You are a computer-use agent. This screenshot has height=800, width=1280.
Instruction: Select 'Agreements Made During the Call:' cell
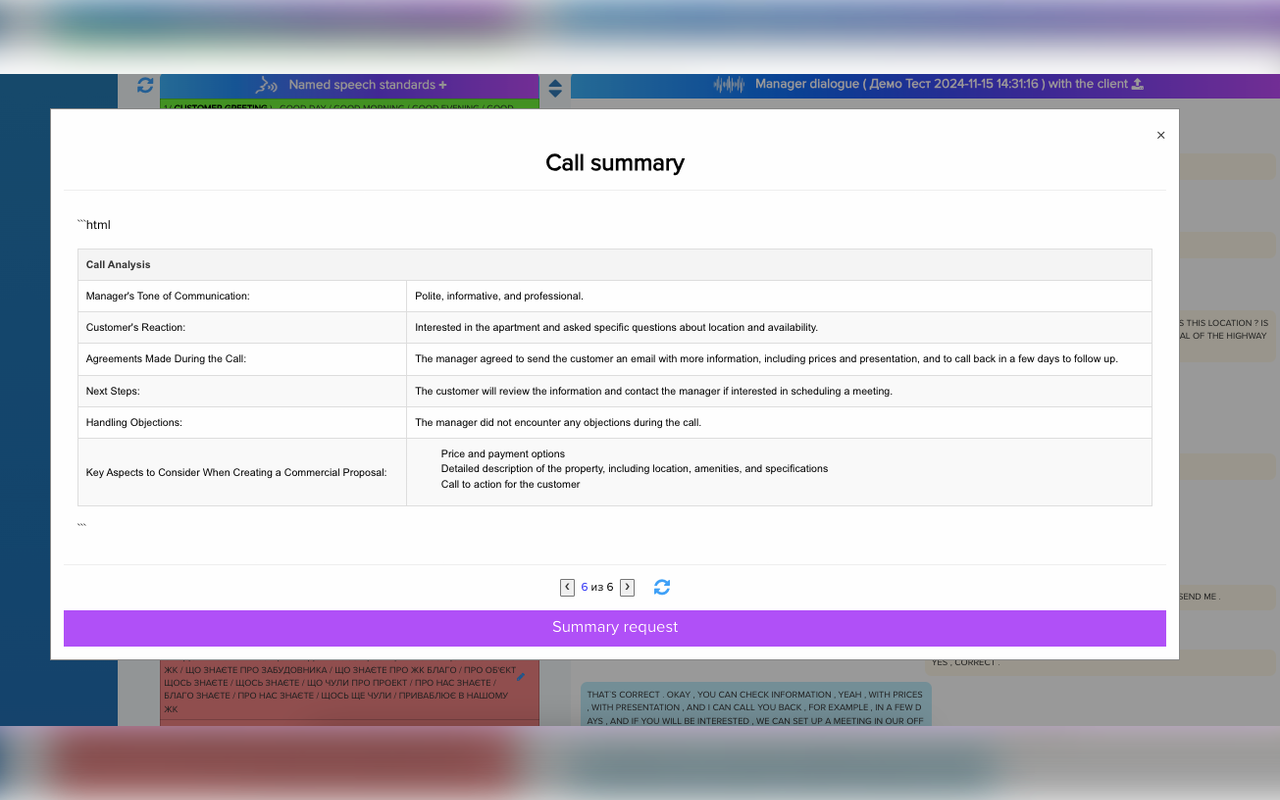(x=242, y=359)
